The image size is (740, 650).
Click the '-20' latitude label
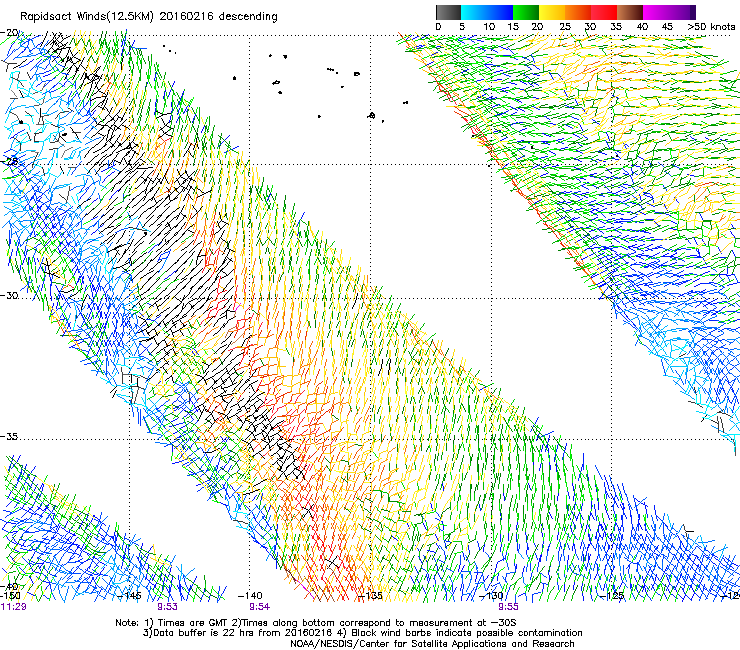9,33
